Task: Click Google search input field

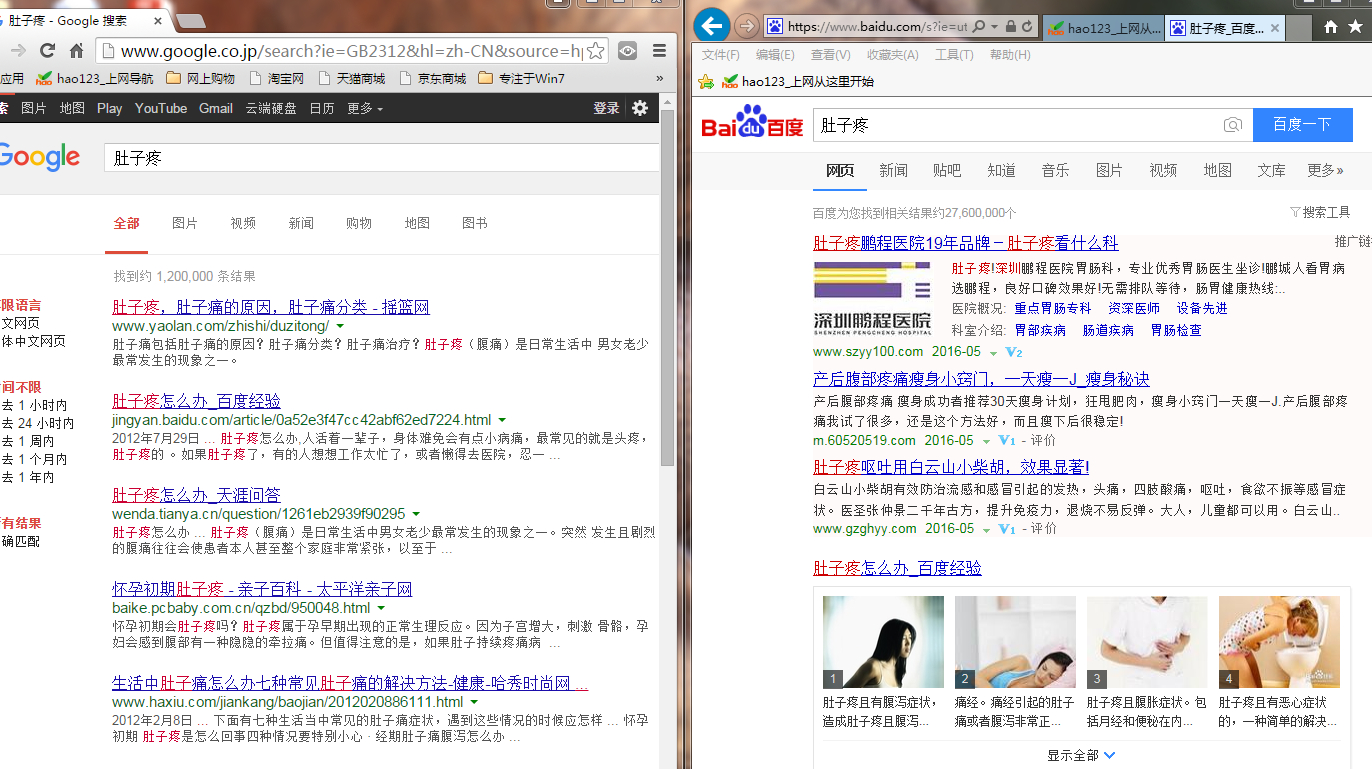Action: pos(382,158)
